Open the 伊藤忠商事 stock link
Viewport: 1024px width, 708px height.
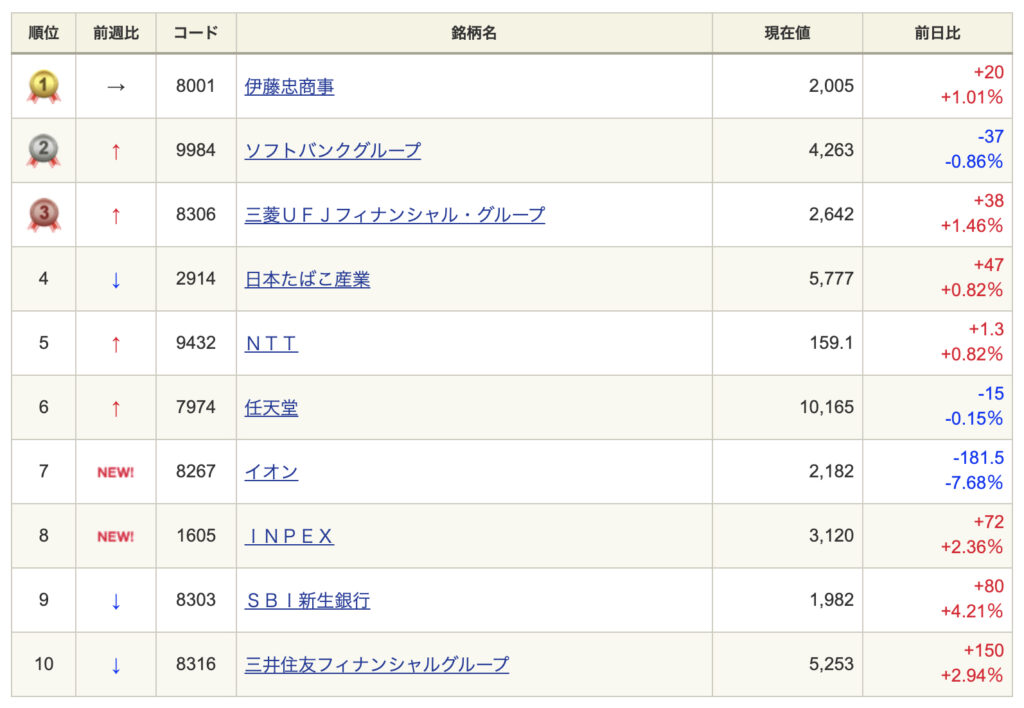tap(289, 87)
